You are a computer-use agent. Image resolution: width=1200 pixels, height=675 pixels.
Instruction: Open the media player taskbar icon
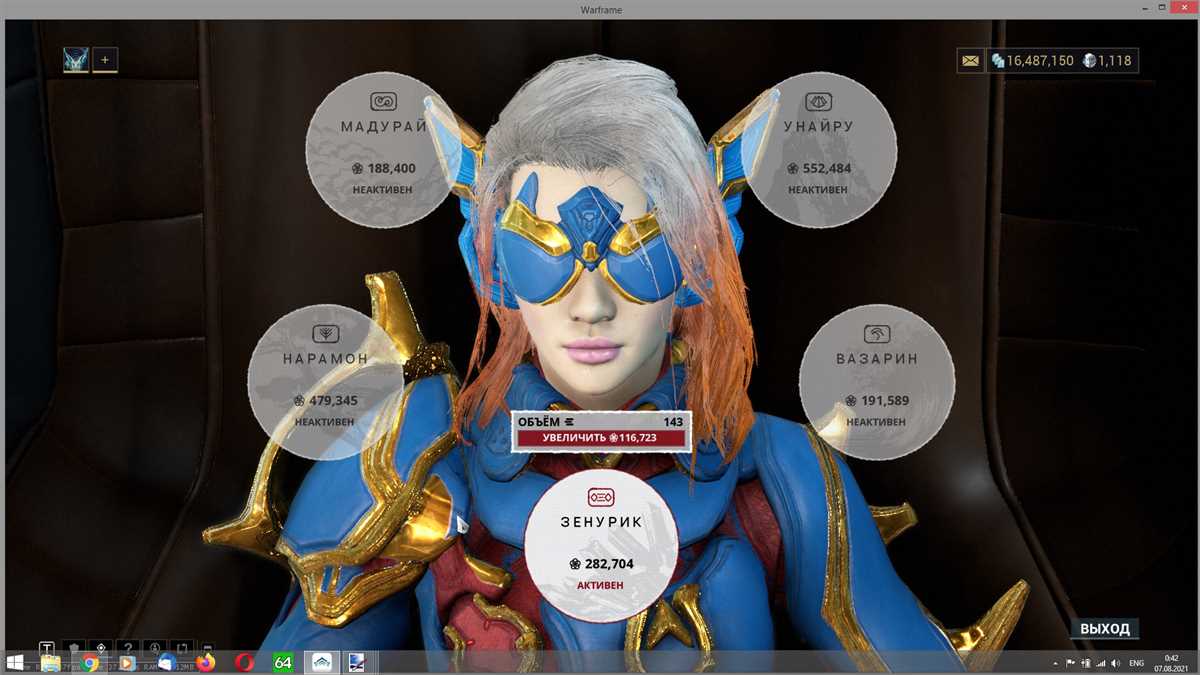pyautogui.click(x=128, y=662)
